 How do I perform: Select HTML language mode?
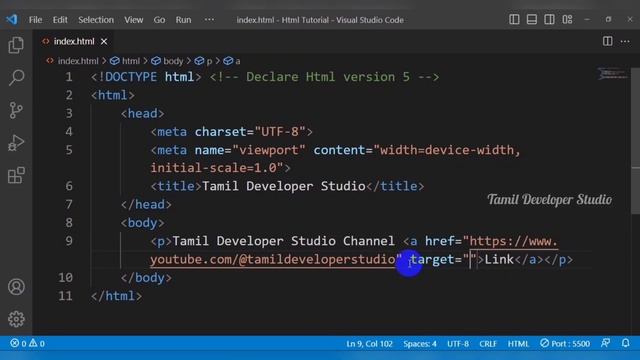point(518,344)
